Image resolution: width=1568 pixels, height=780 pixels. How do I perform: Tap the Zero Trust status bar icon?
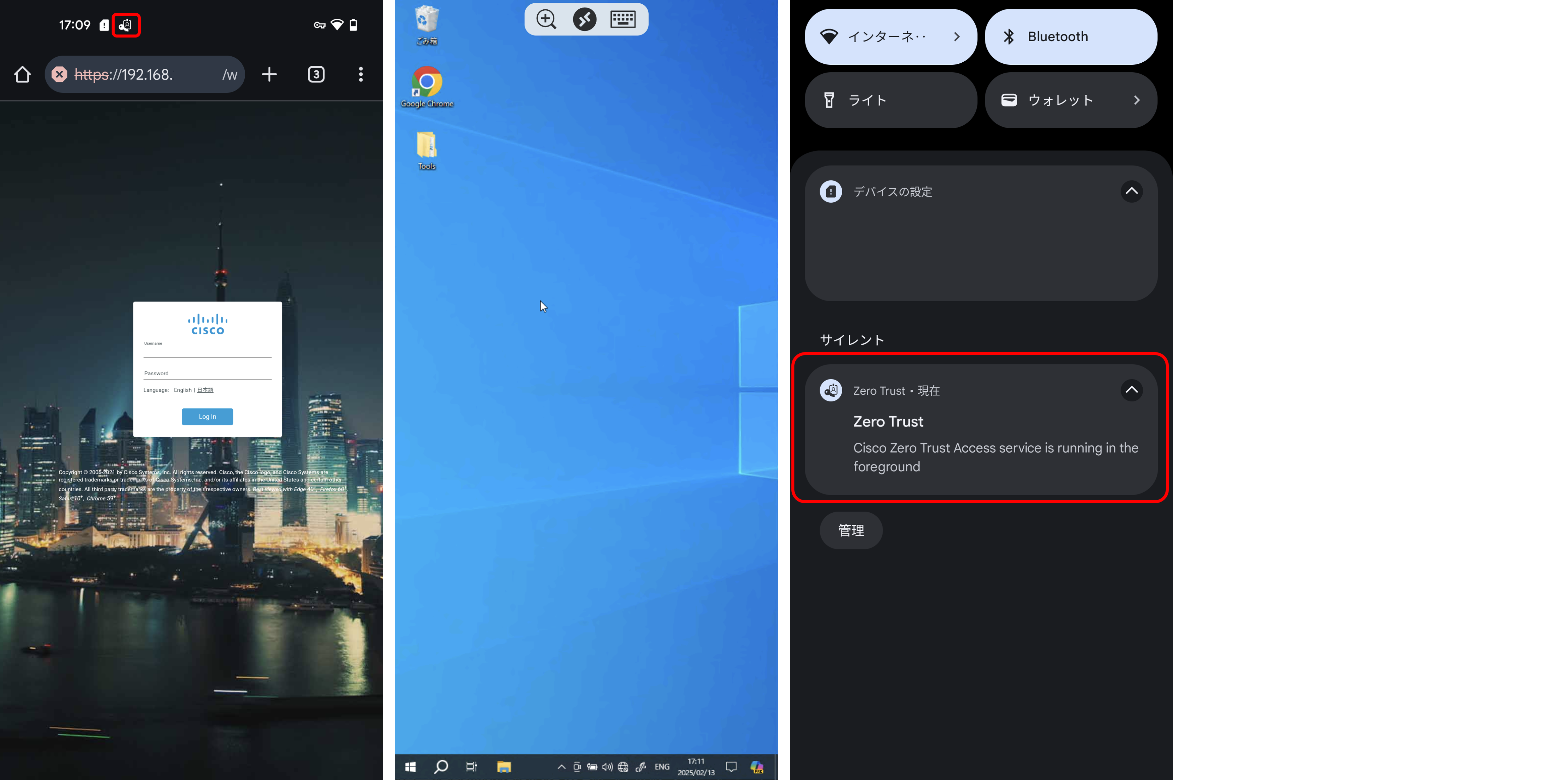126,25
